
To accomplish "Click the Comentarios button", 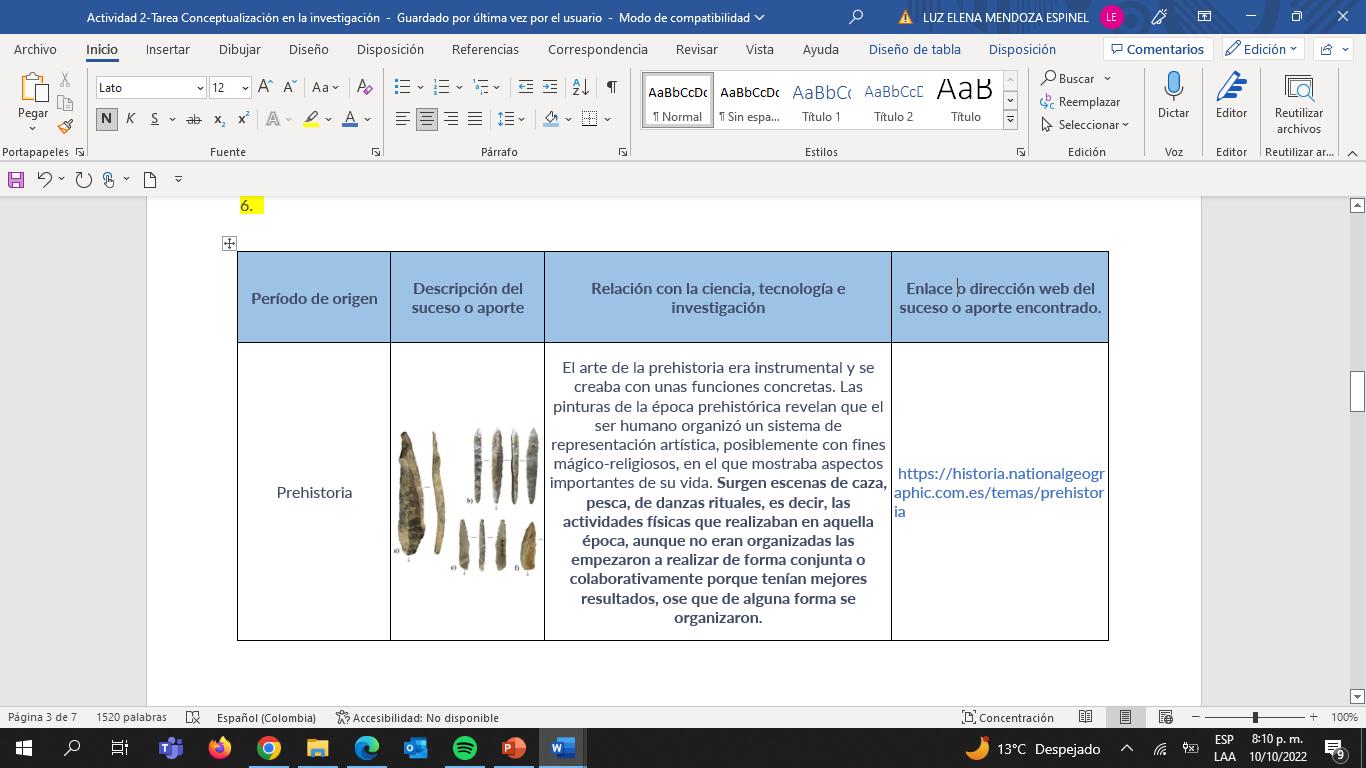I will point(1158,49).
